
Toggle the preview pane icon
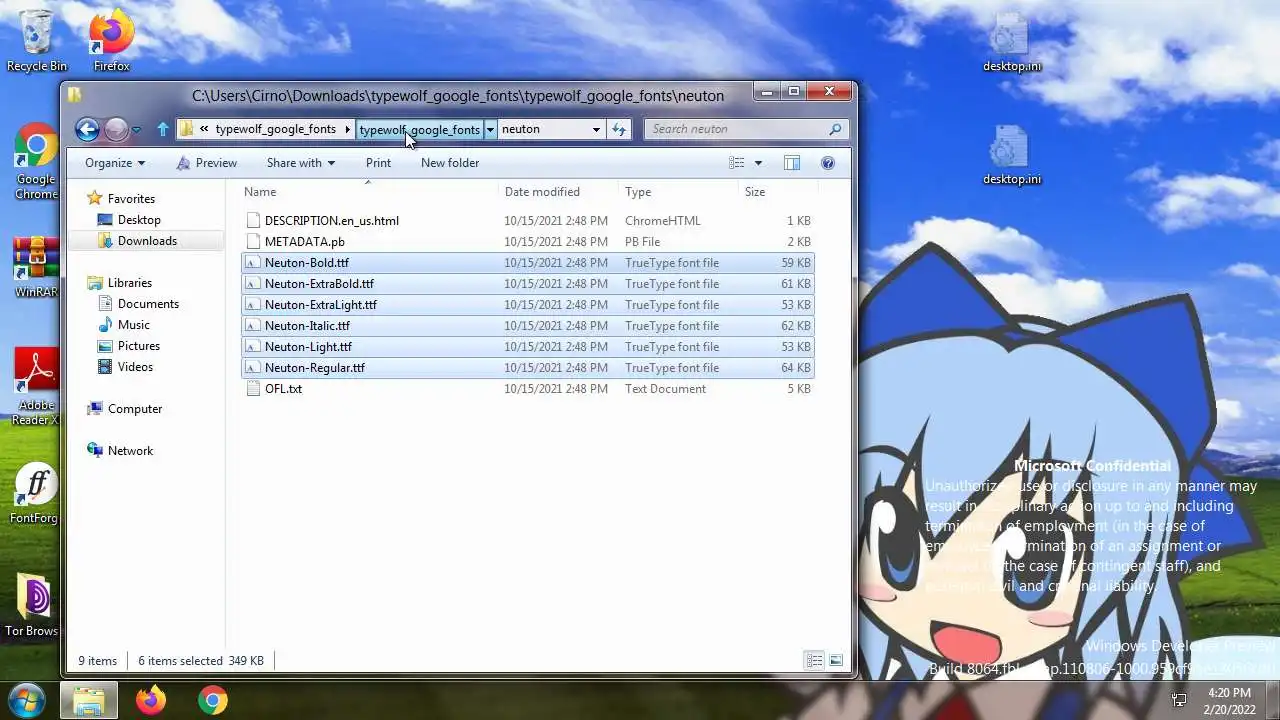click(x=792, y=163)
